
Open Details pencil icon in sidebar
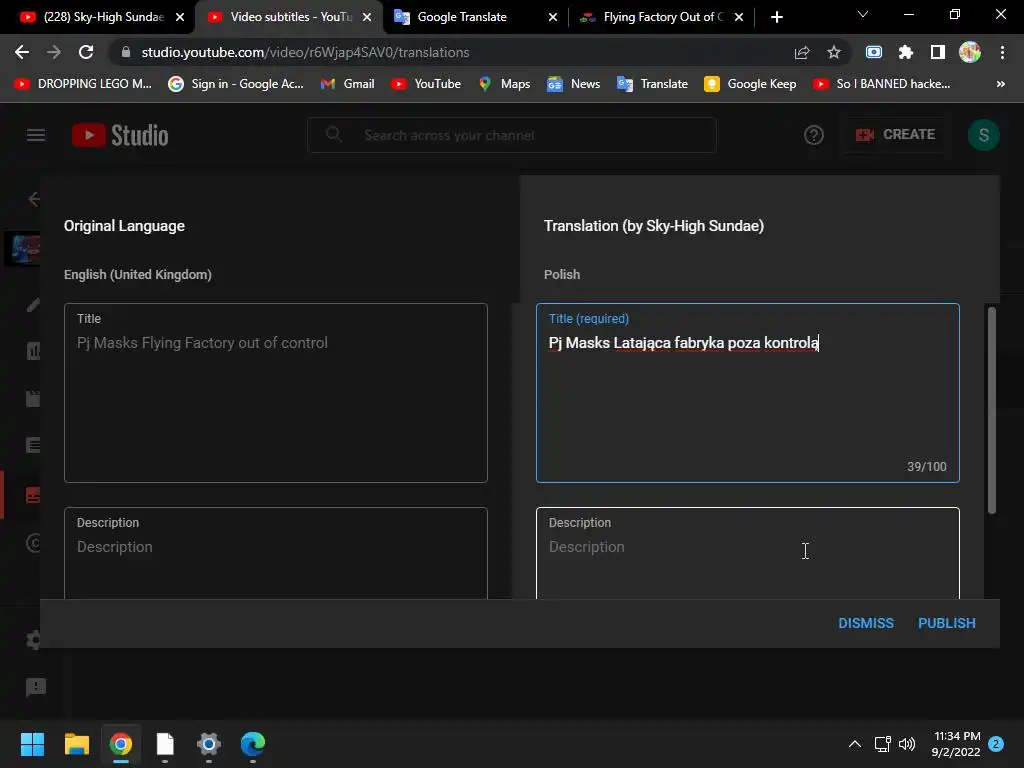33,304
